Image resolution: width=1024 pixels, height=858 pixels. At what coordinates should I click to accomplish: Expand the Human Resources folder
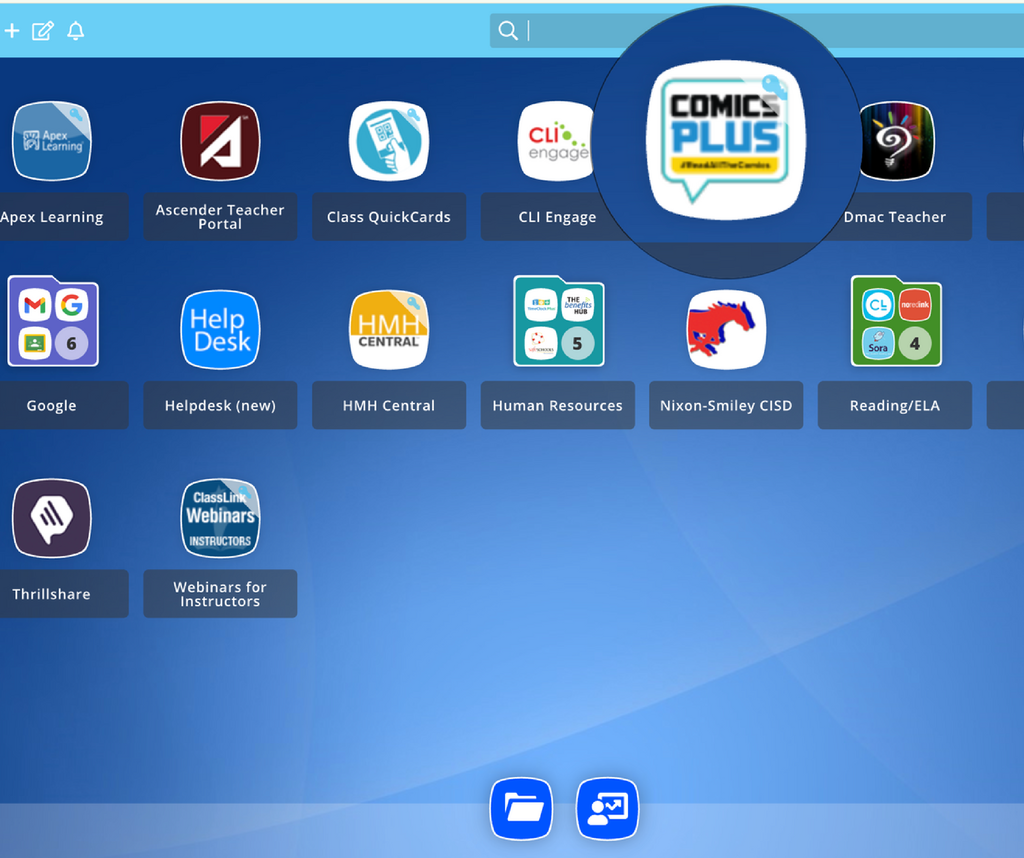coord(558,323)
